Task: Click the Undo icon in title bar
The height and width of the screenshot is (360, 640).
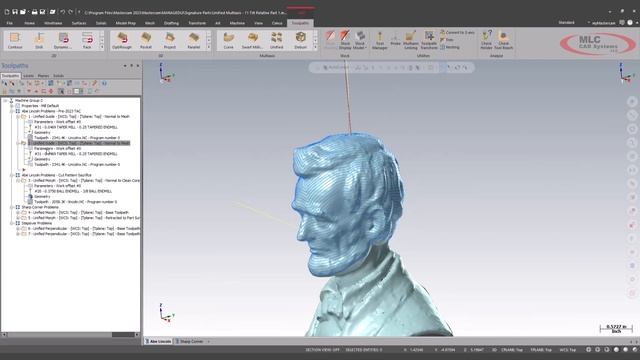Action: point(62,12)
